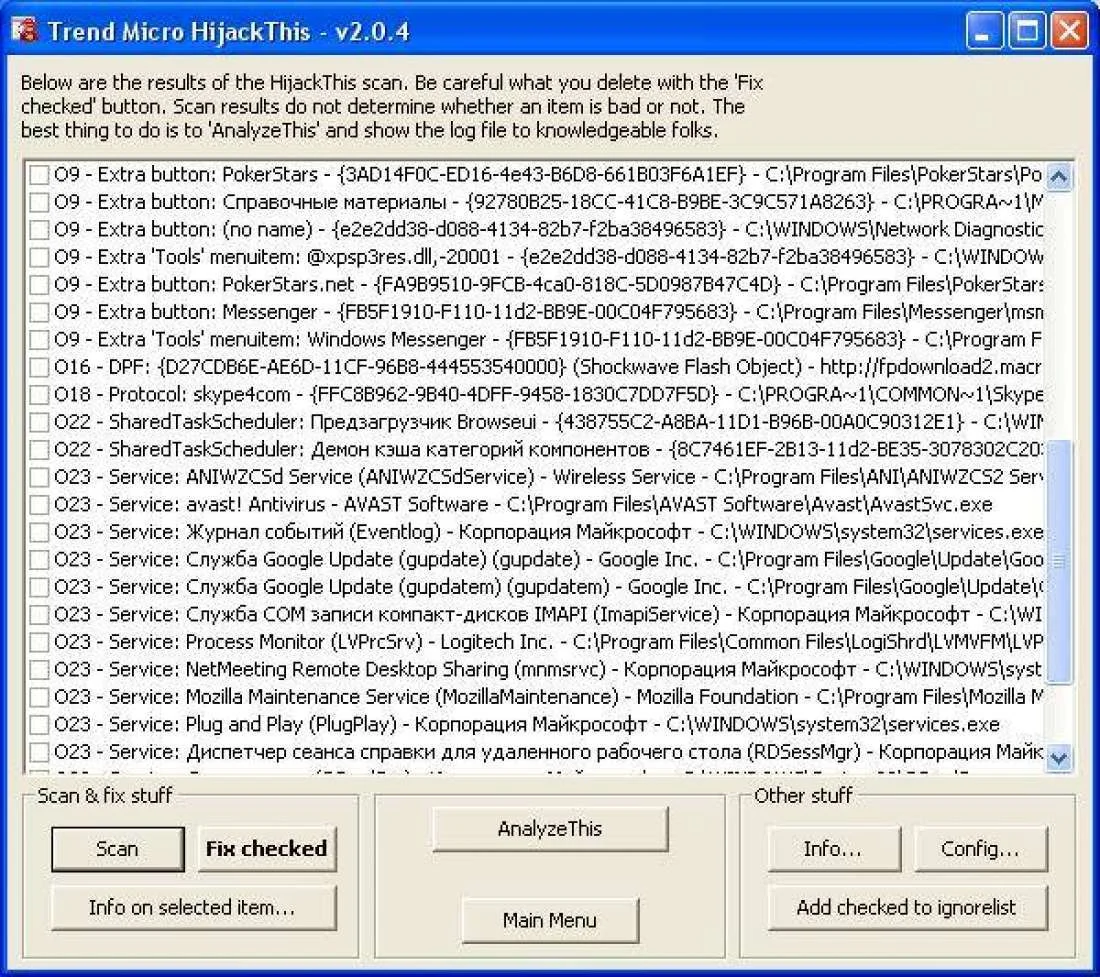The height and width of the screenshot is (977, 1100).
Task: Check the Mozilla Maintenance Service box
Action: 39,697
